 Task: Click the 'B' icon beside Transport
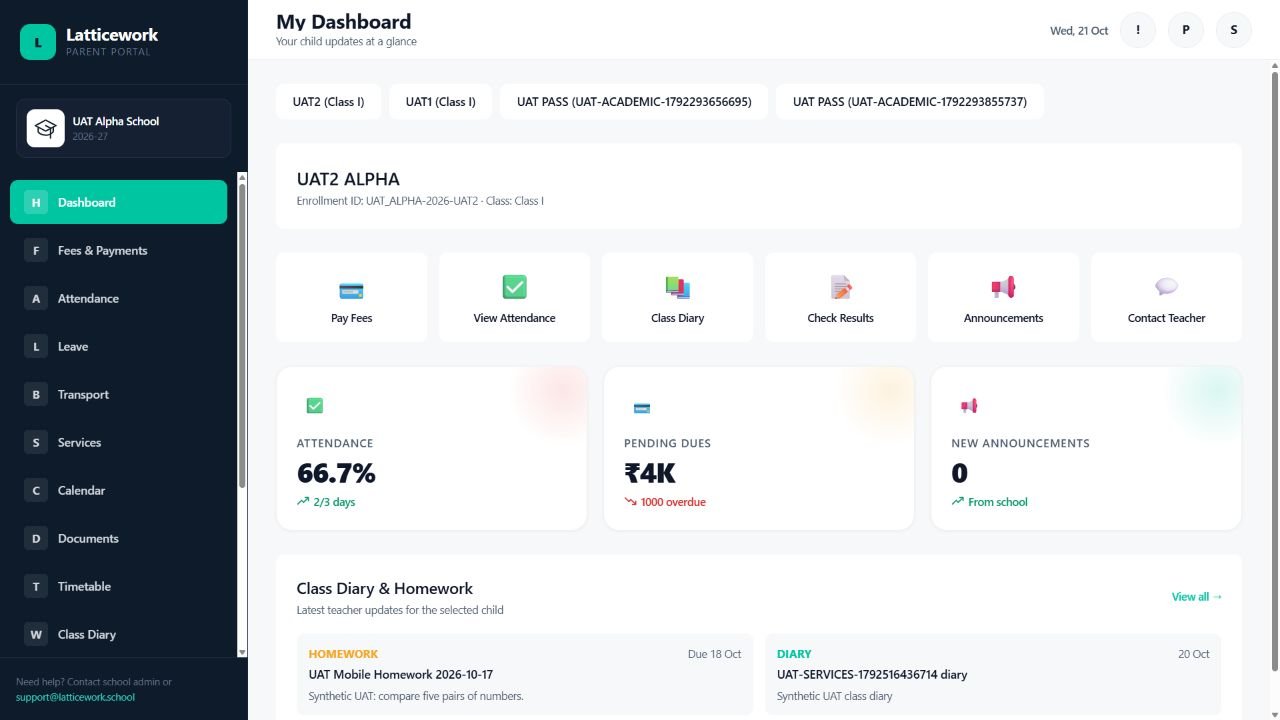(x=36, y=394)
